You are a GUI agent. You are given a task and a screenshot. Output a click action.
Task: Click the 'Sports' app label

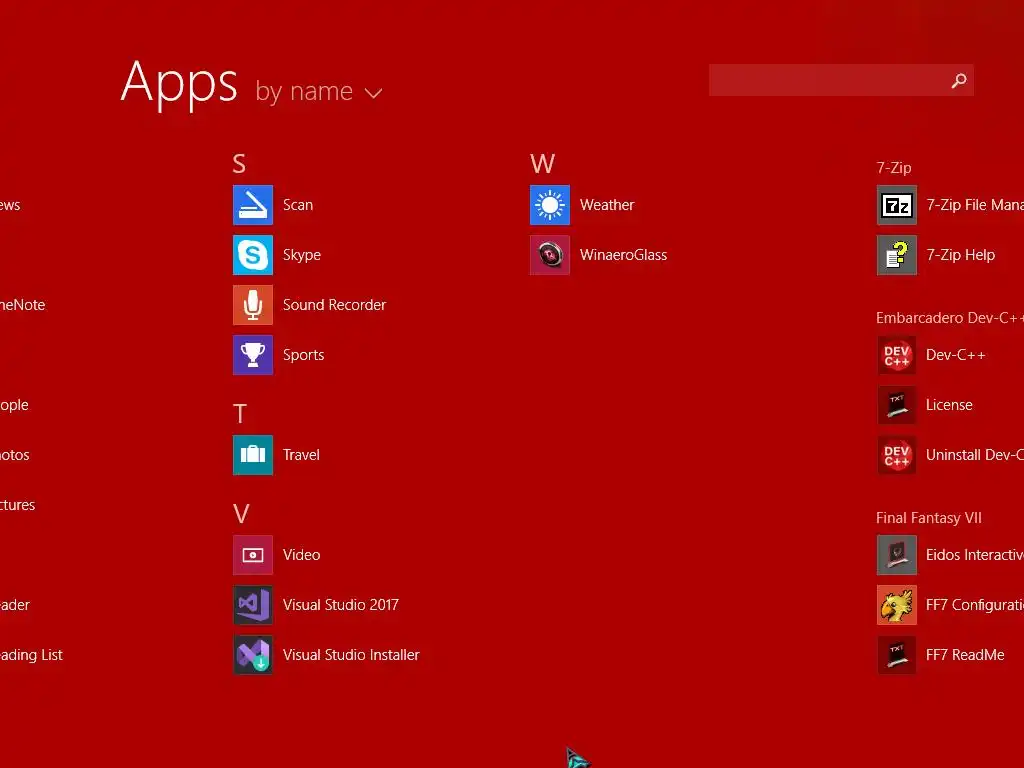(304, 355)
